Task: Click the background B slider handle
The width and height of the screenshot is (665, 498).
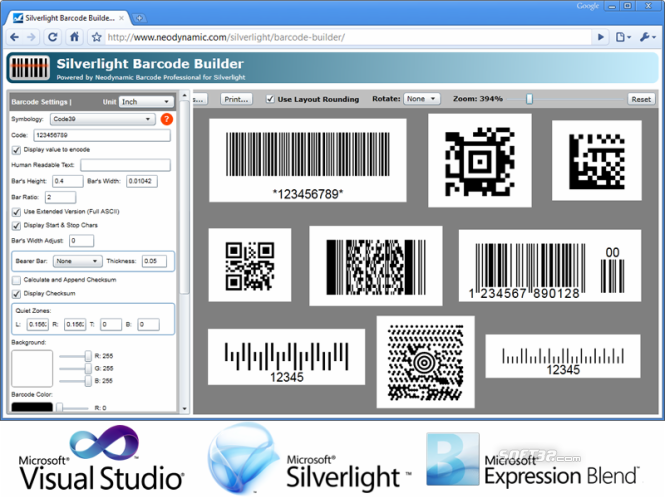Action: [88, 381]
